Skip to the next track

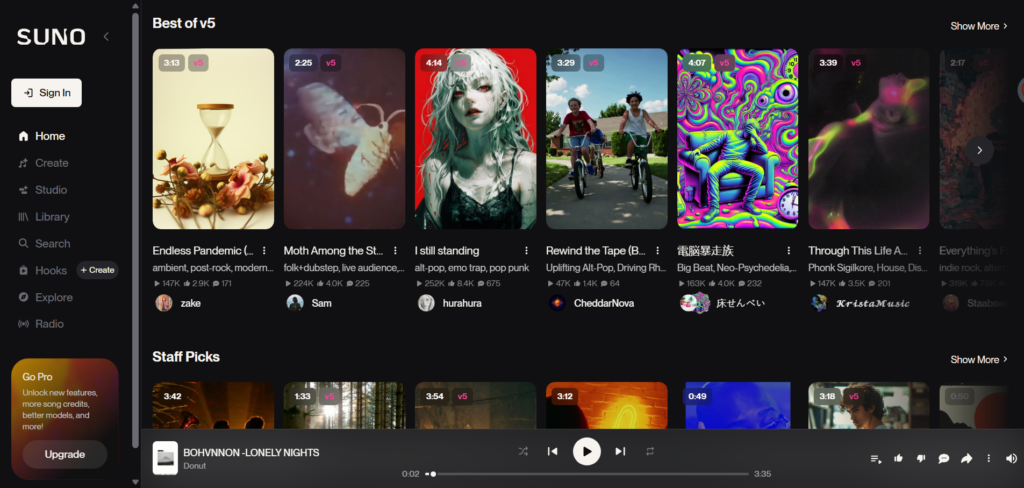[620, 451]
